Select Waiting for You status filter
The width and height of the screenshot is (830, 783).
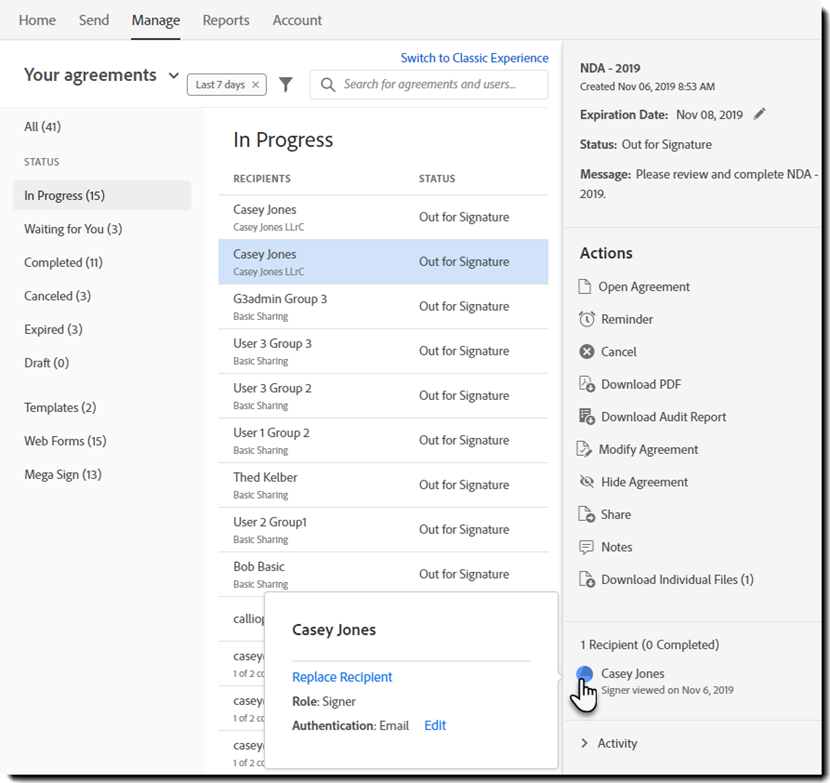click(x=73, y=229)
